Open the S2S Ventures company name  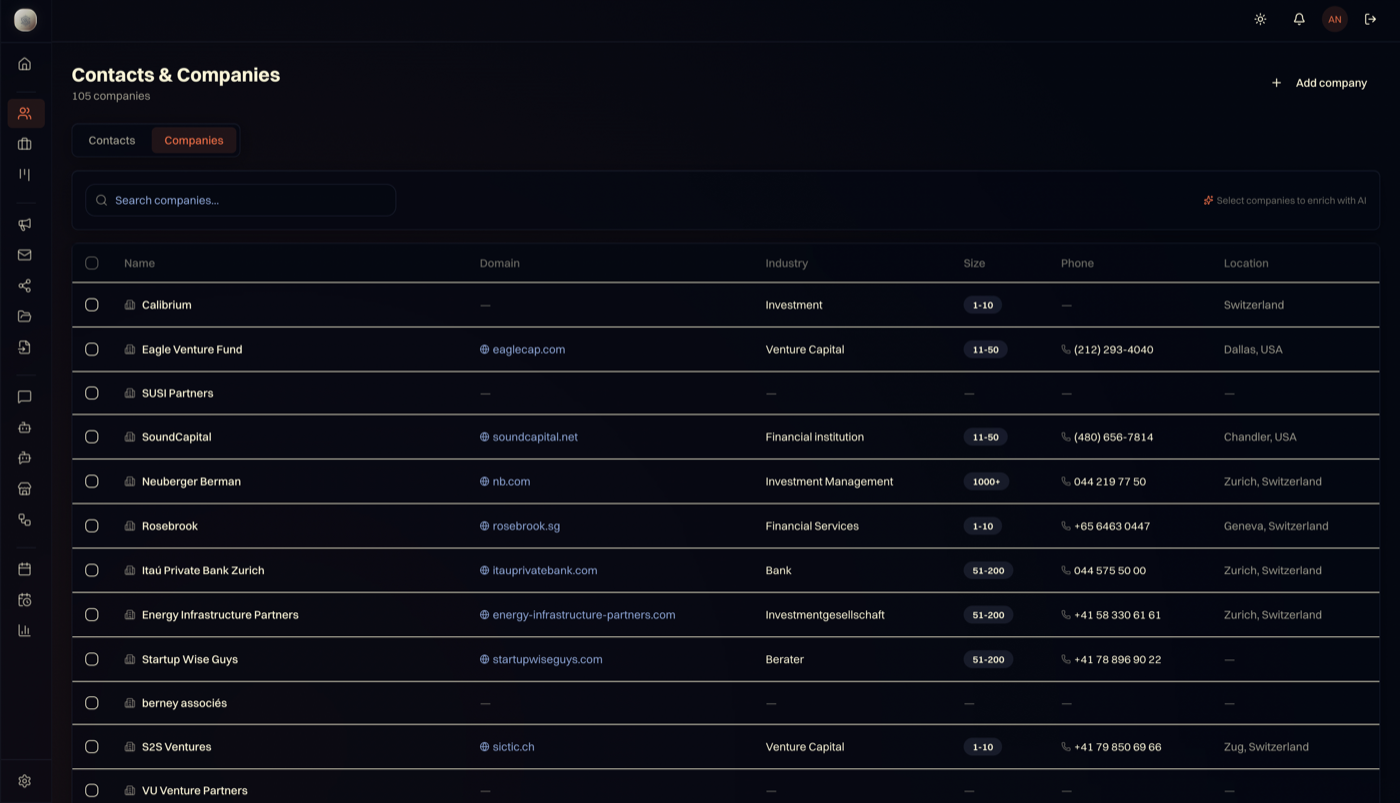tap(177, 747)
